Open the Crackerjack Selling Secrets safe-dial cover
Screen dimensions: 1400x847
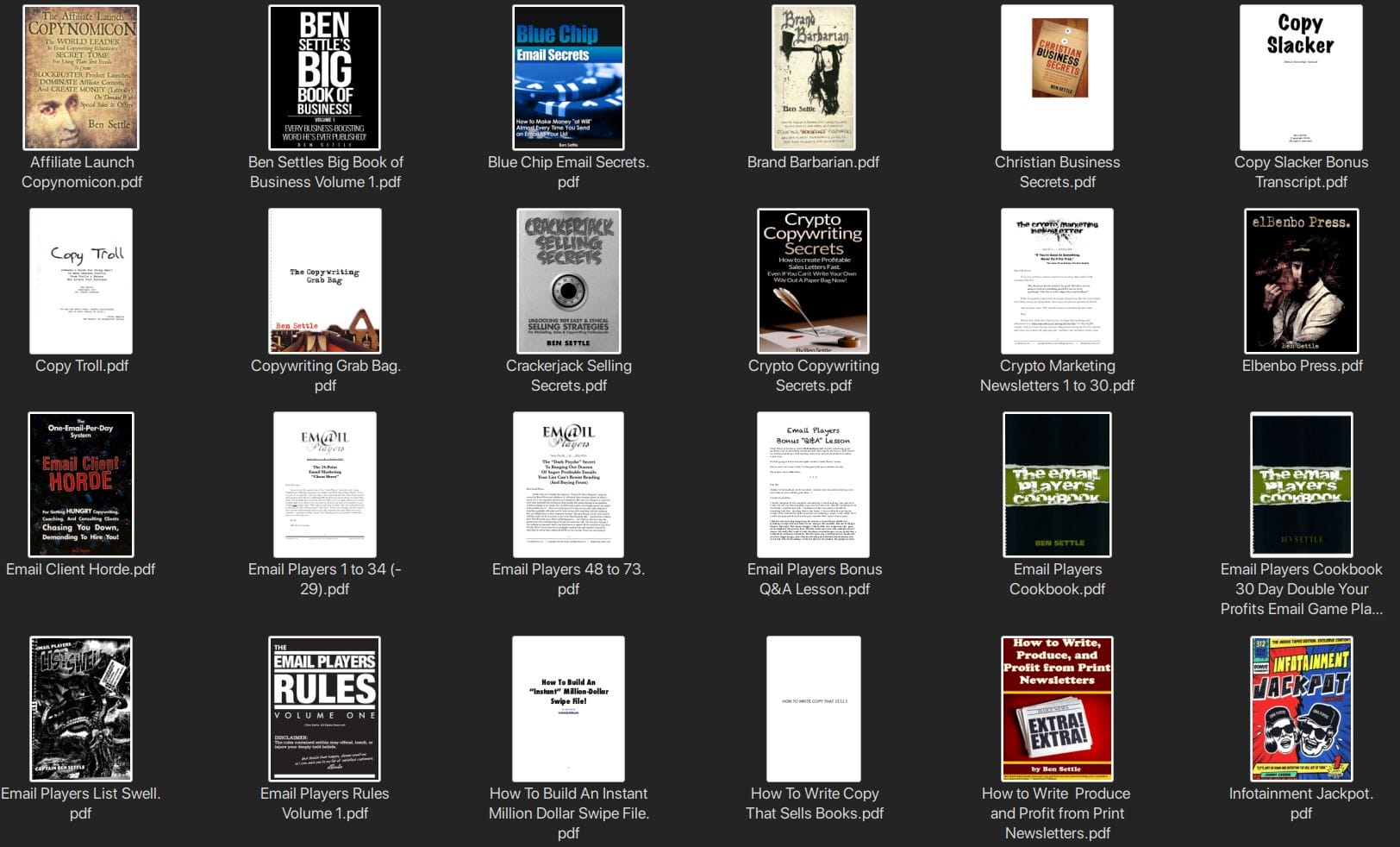(568, 280)
